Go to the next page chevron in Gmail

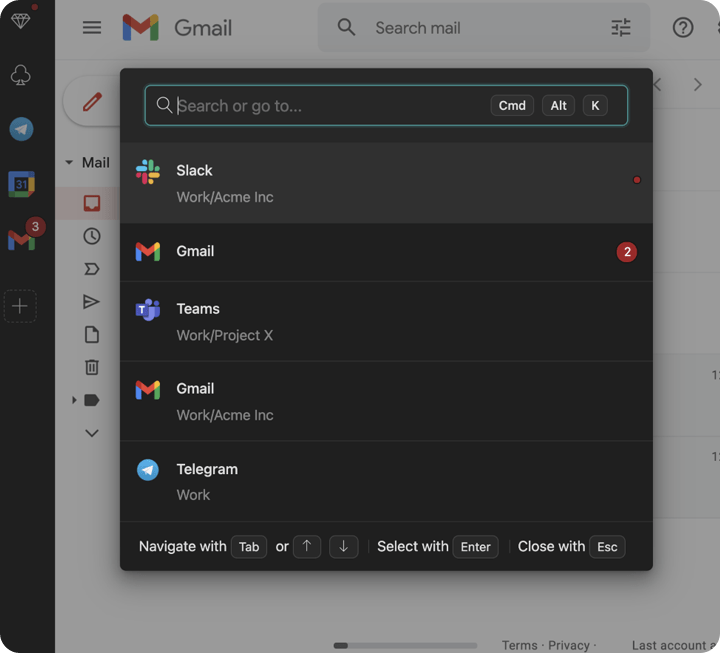click(698, 84)
